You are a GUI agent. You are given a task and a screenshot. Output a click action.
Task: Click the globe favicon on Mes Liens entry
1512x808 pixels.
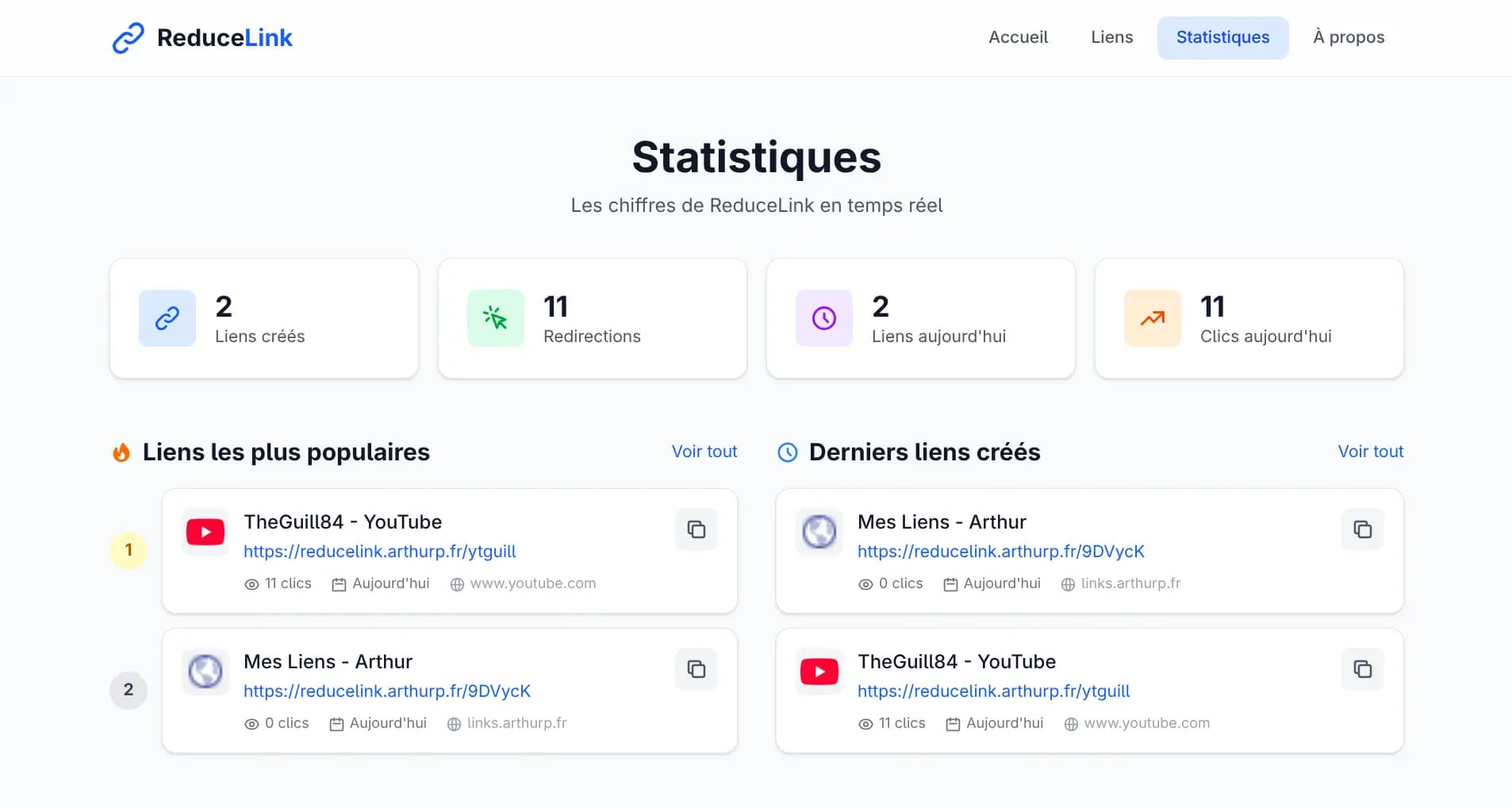point(205,671)
